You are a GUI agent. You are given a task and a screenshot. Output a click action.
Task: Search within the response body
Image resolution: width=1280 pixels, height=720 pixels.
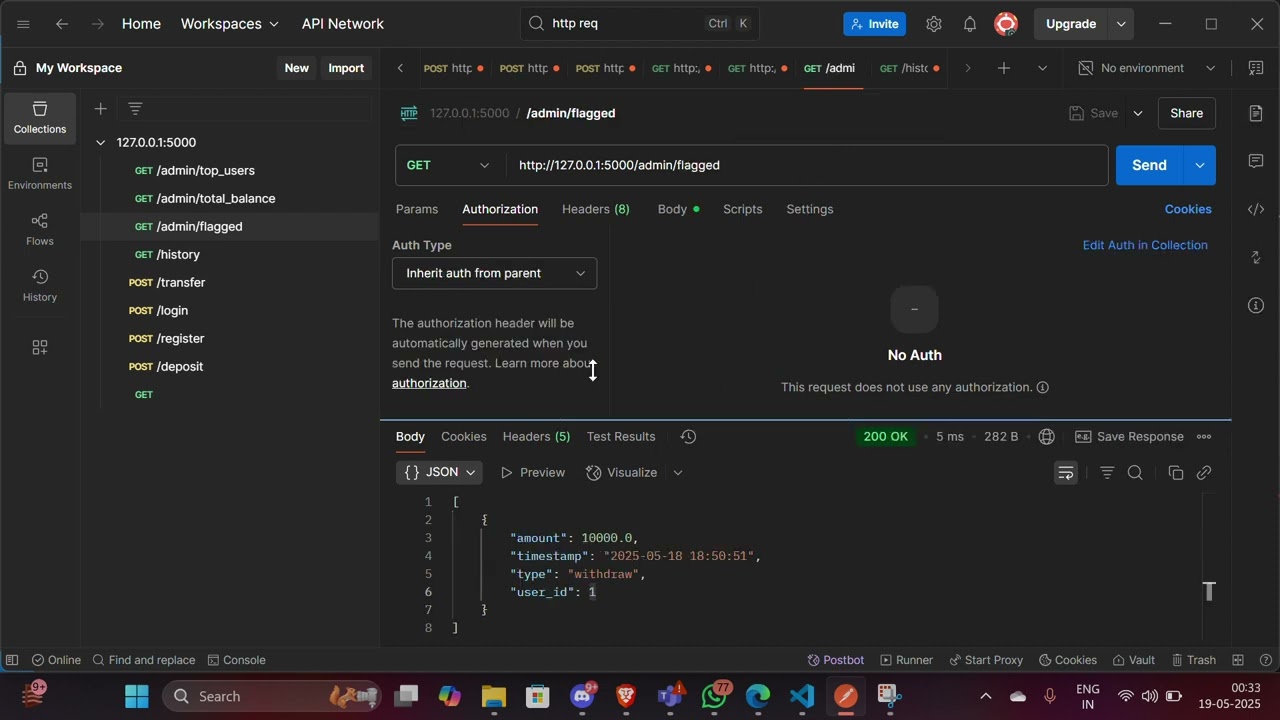[x=1135, y=473]
